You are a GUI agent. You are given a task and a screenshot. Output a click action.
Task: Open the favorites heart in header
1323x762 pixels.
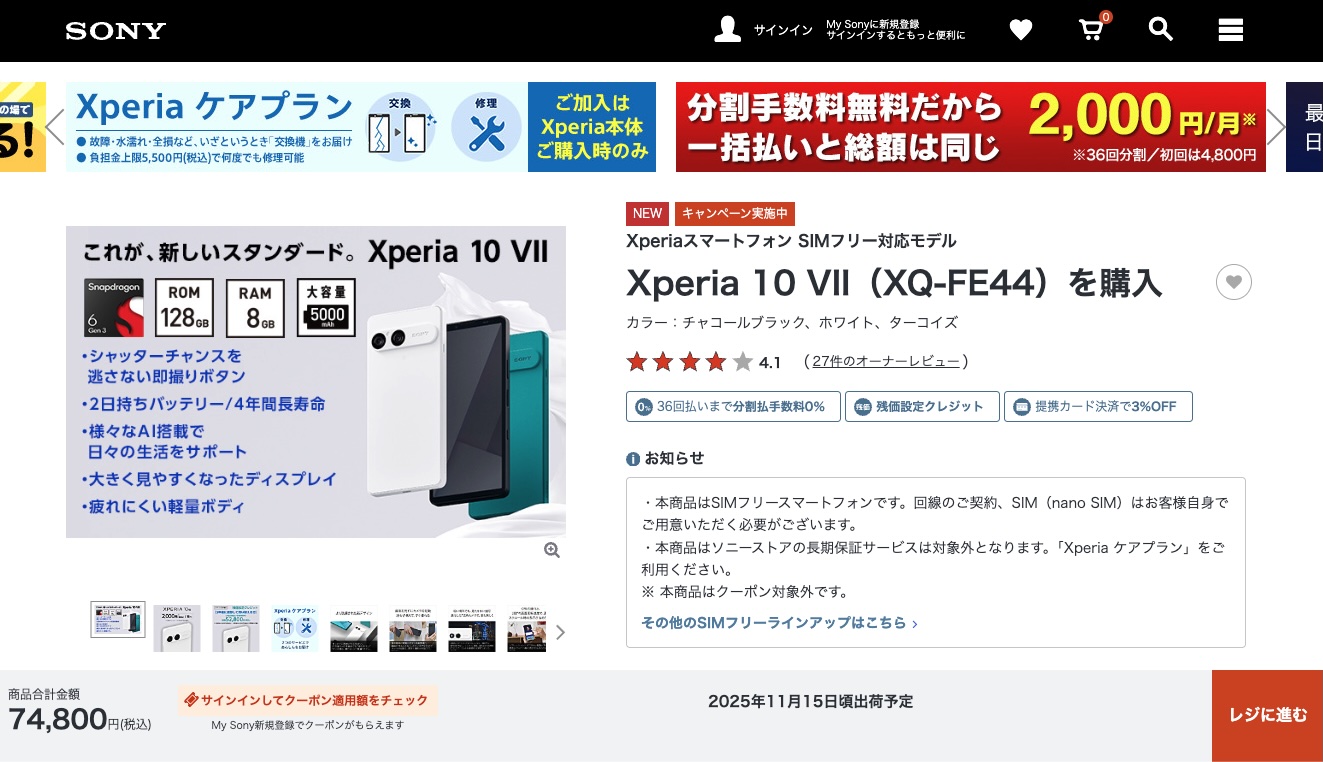tap(1020, 30)
